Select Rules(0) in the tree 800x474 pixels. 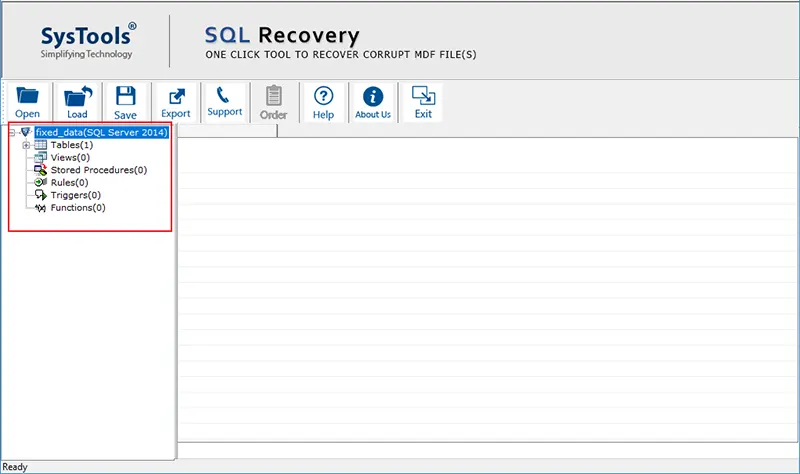(x=69, y=183)
